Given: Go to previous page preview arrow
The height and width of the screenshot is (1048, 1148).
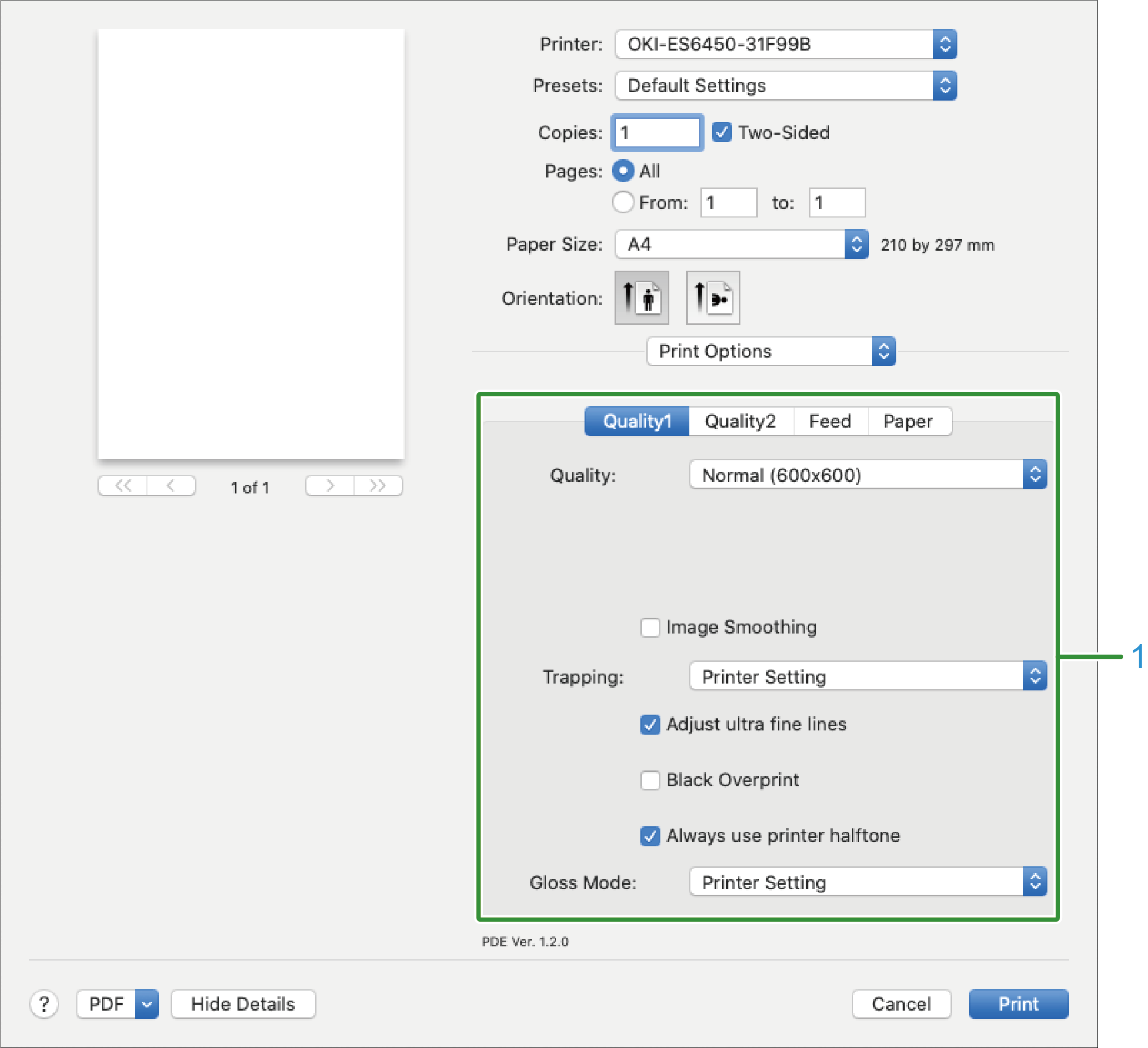Looking at the screenshot, I should tap(171, 486).
